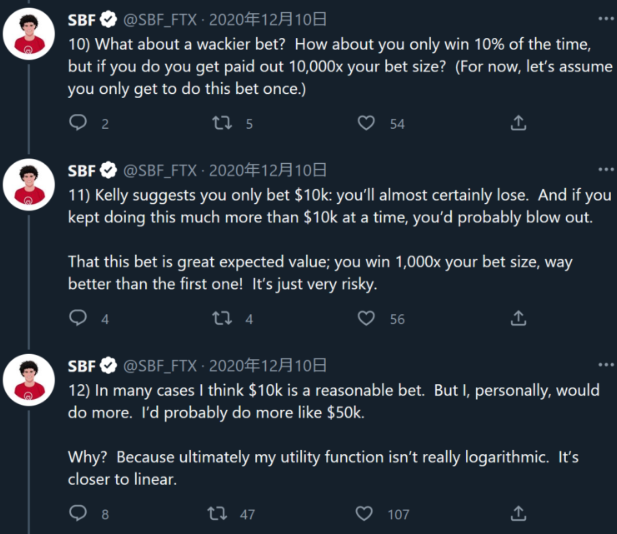Viewport: 617px width, 534px height.
Task: Share the Kelly suggests tweet
Action: coord(518,318)
